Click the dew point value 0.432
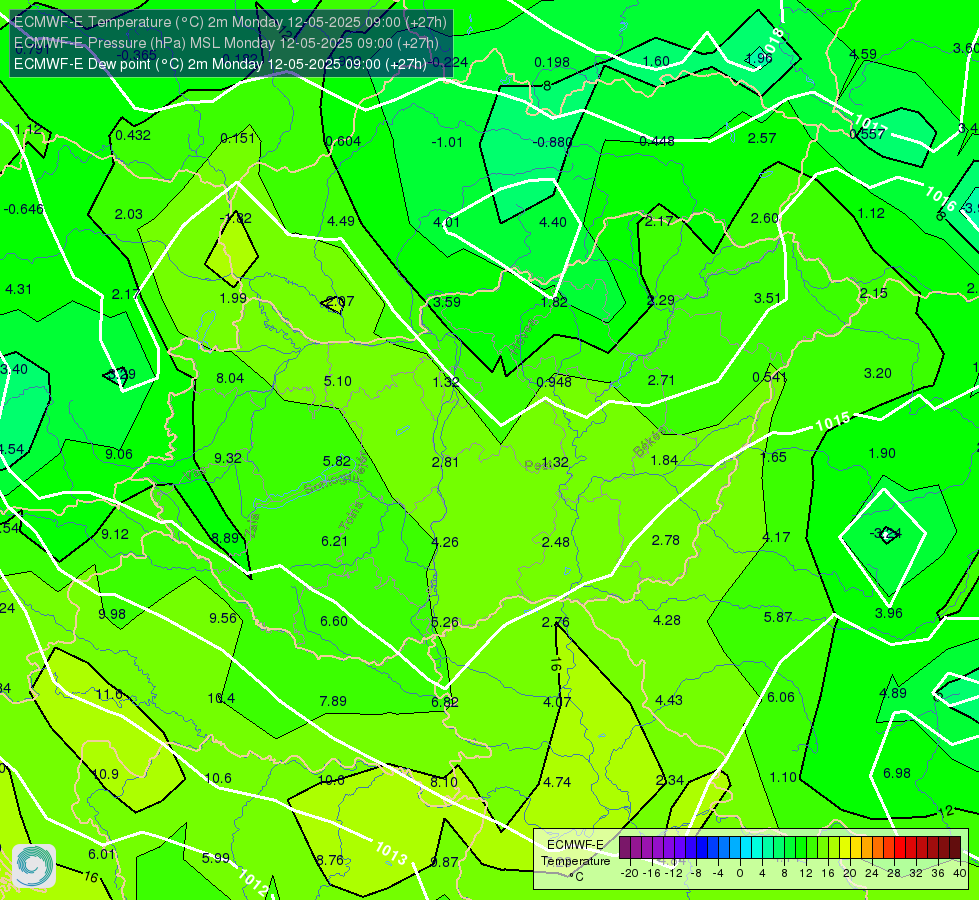 (x=133, y=135)
